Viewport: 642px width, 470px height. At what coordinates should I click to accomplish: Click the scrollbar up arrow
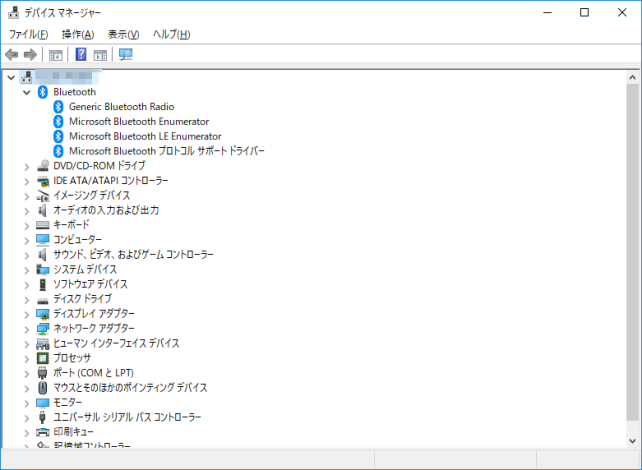click(633, 77)
